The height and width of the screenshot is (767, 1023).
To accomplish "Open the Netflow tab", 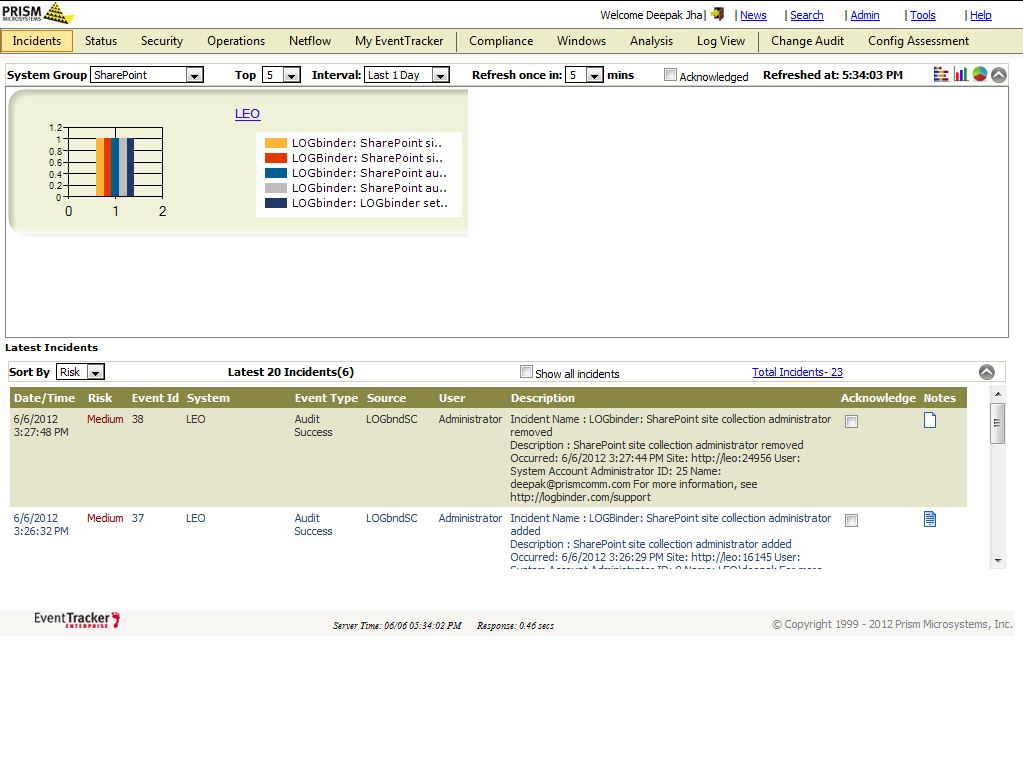I will 310,41.
